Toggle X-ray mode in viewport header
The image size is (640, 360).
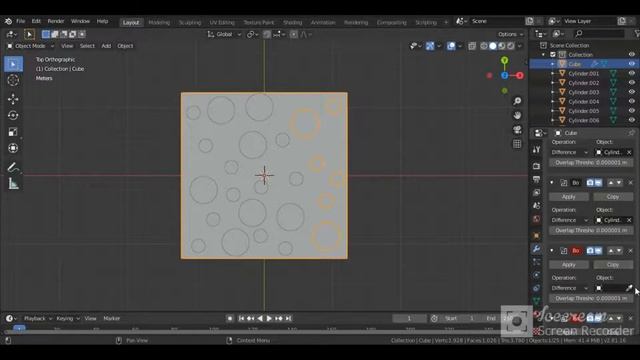[472, 46]
